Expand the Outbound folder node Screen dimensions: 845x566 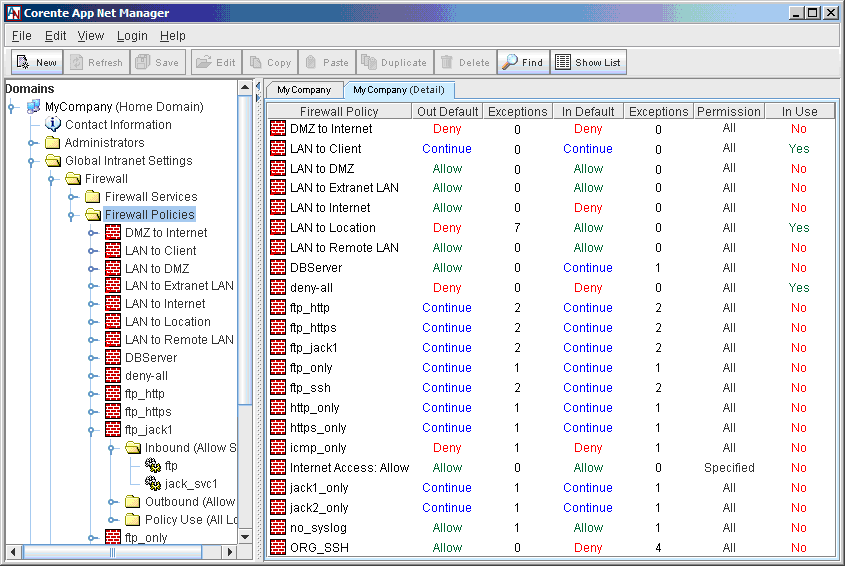pyautogui.click(x=112, y=502)
